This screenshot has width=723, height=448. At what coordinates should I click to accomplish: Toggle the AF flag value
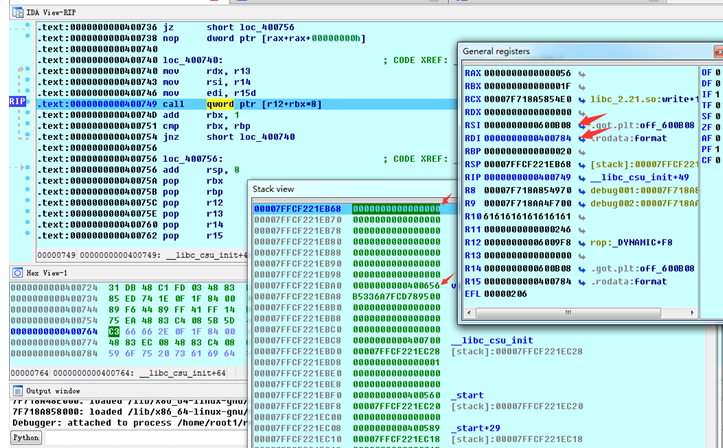click(717, 138)
